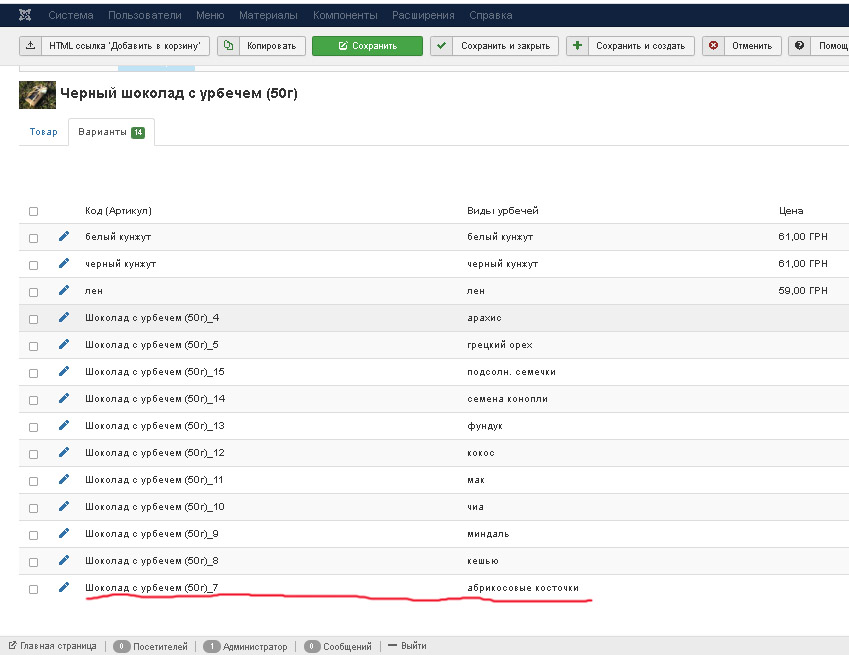Image resolution: width=849 pixels, height=655 pixels.
Task: Edit the абрикосовые косточки variant pencil icon
Action: click(64, 587)
